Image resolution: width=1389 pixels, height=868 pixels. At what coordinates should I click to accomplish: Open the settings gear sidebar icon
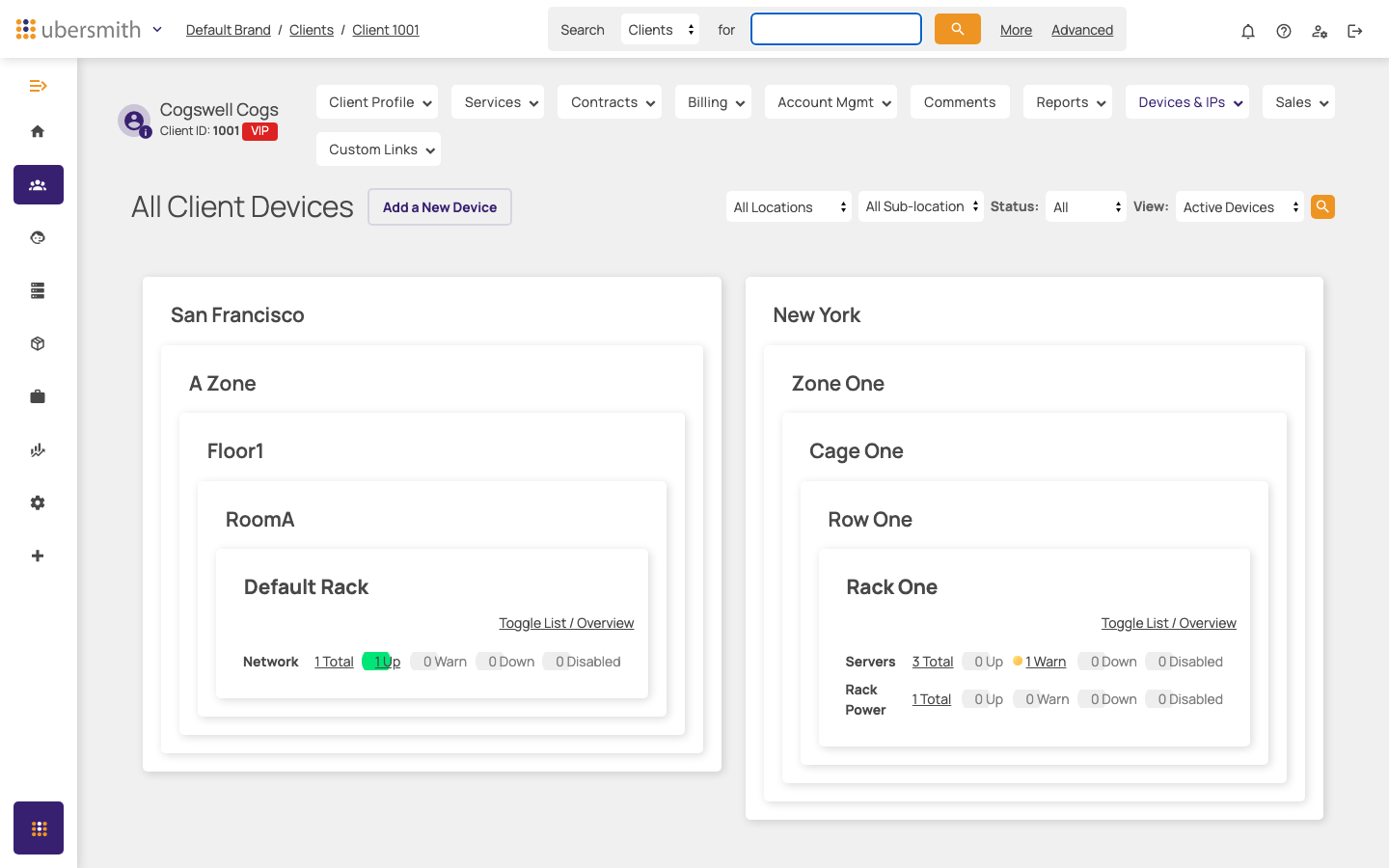[38, 502]
